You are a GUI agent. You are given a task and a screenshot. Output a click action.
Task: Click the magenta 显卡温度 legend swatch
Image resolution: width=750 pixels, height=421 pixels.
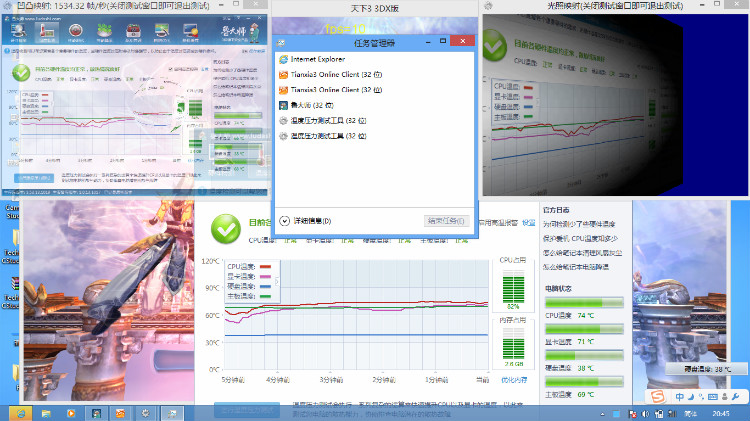click(x=265, y=277)
